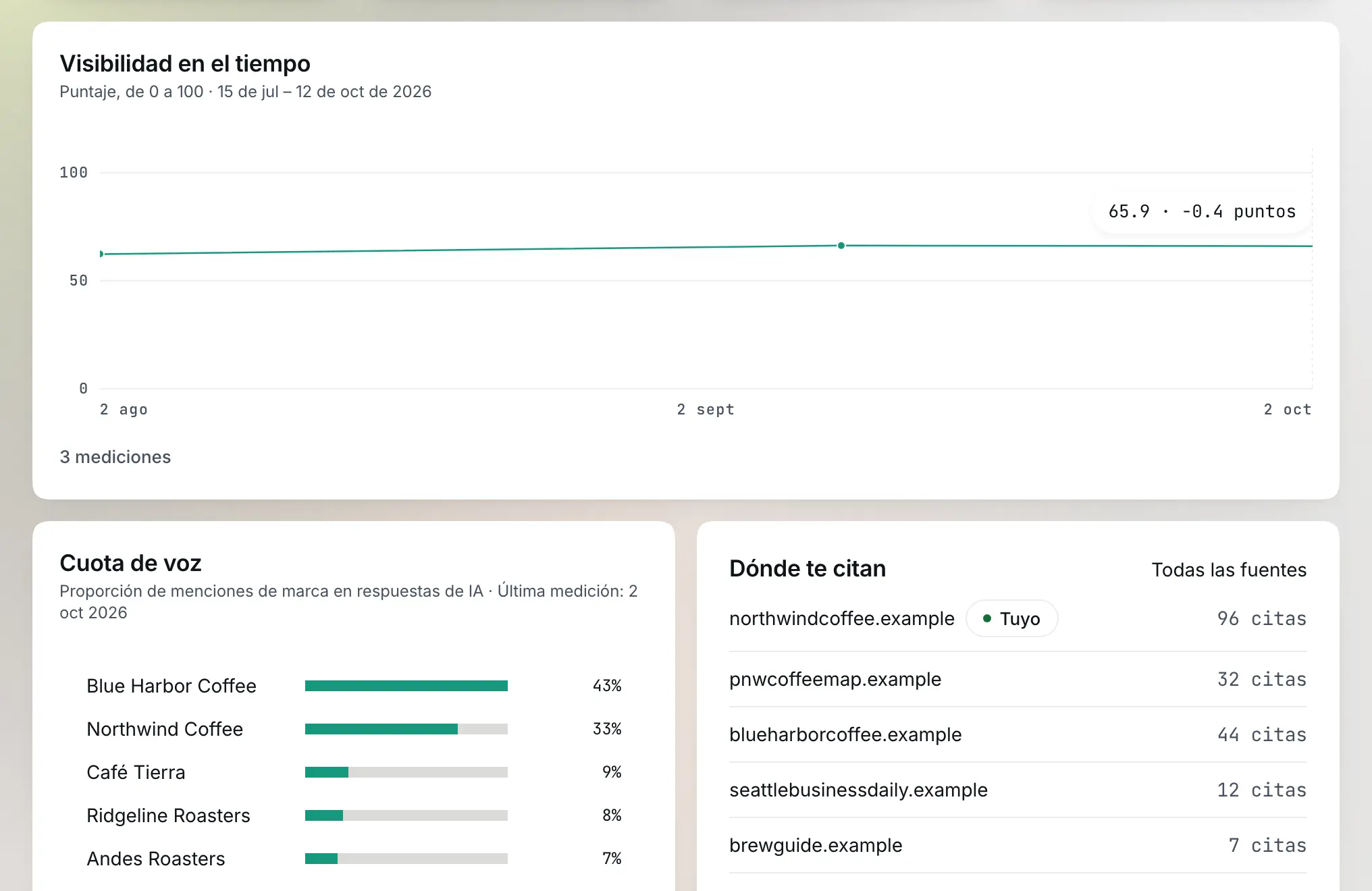Click the 7 citas count
Screen dimensions: 1372x891
(x=1267, y=845)
